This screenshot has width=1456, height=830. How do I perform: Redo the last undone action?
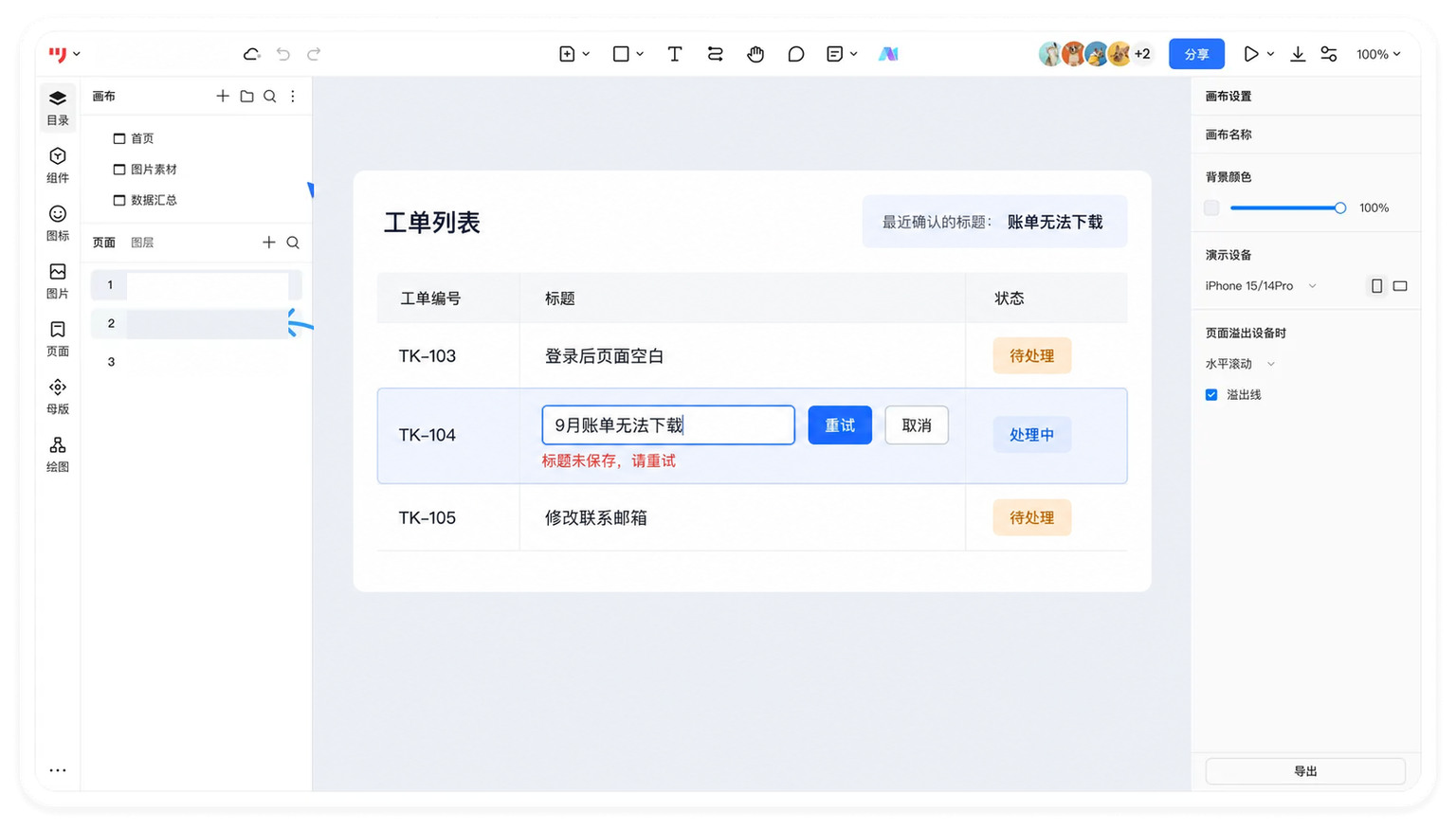click(314, 54)
